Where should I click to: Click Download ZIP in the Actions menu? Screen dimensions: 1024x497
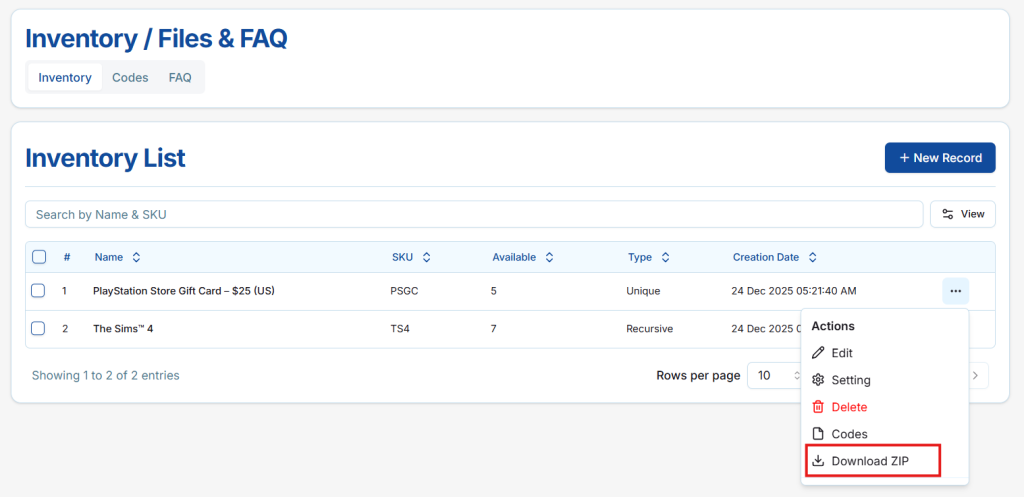coord(871,461)
